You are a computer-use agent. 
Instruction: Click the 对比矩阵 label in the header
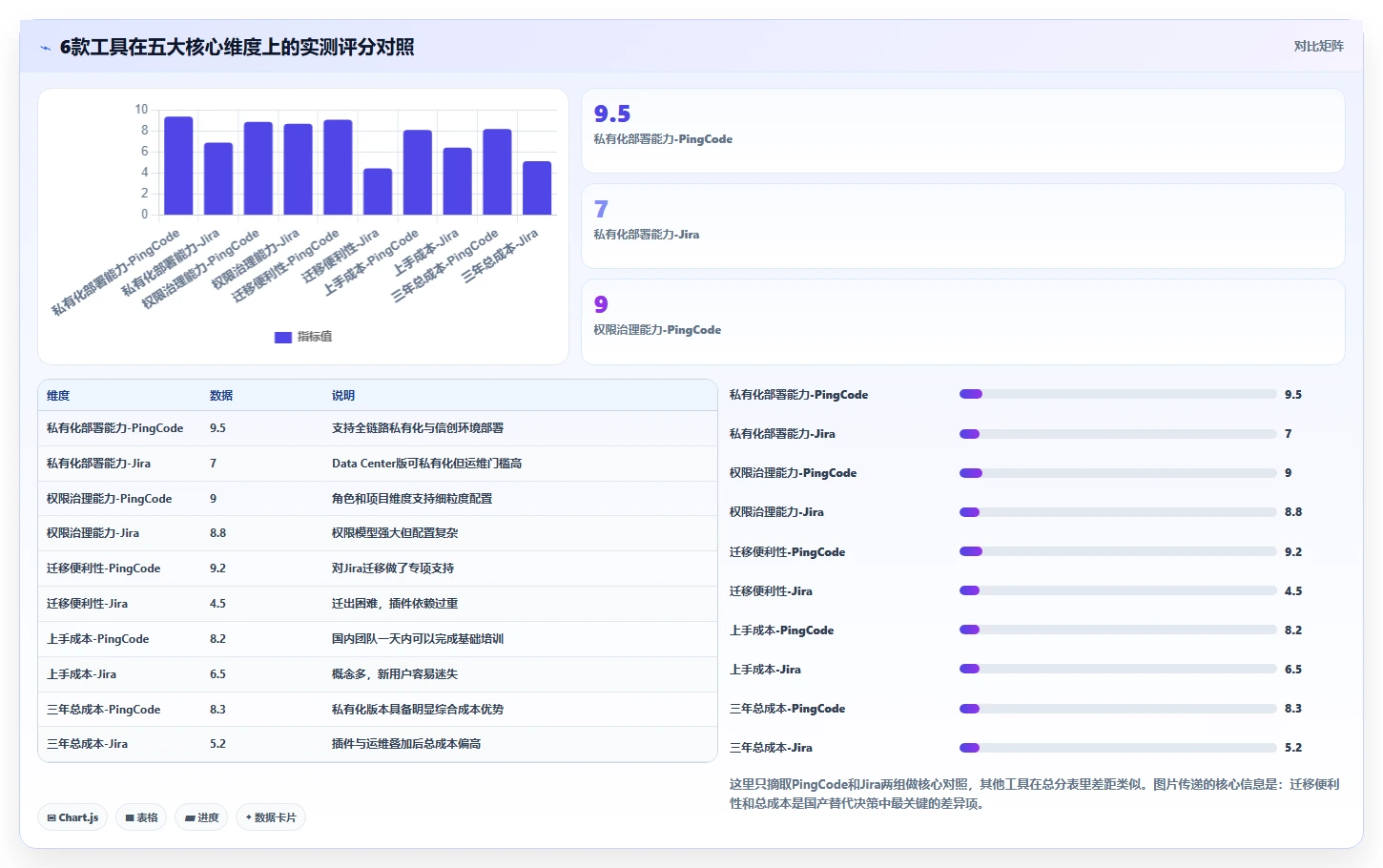(1318, 47)
